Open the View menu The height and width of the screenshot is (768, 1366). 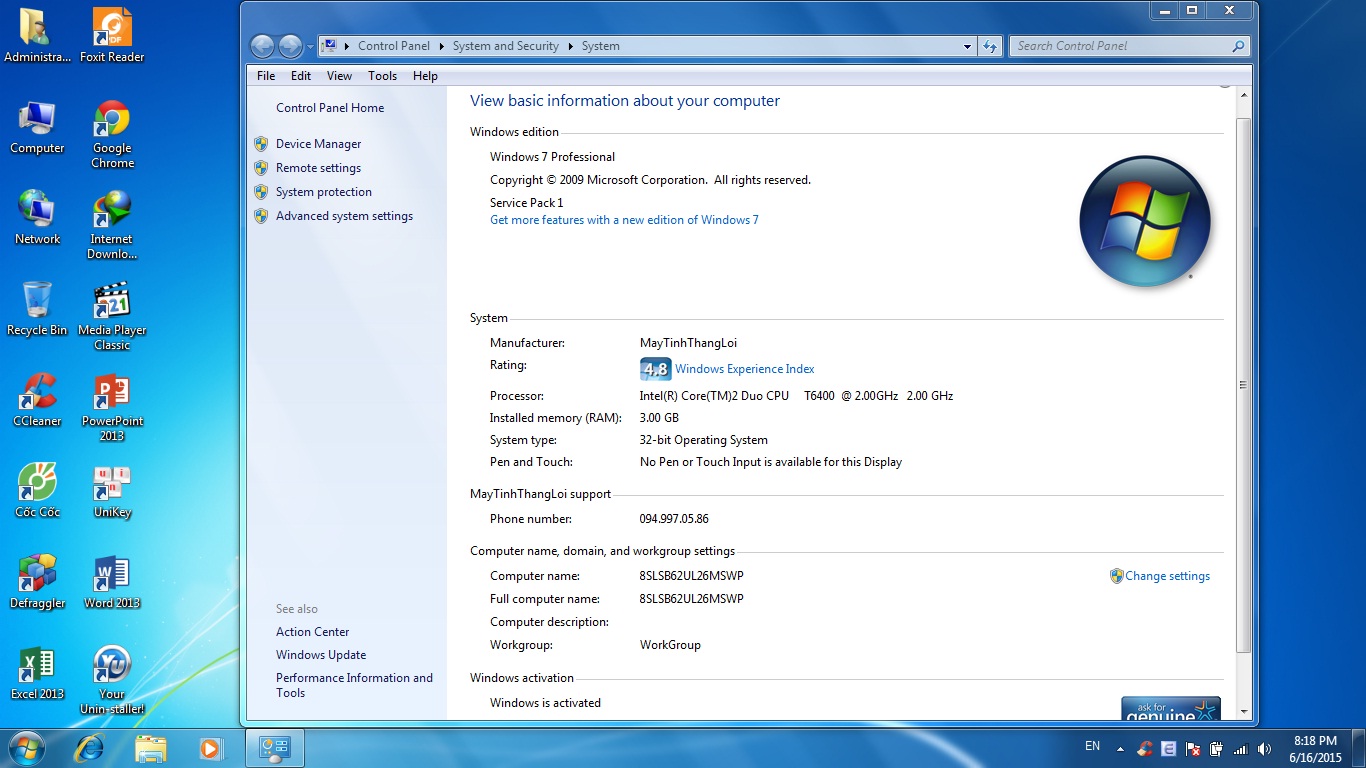339,75
